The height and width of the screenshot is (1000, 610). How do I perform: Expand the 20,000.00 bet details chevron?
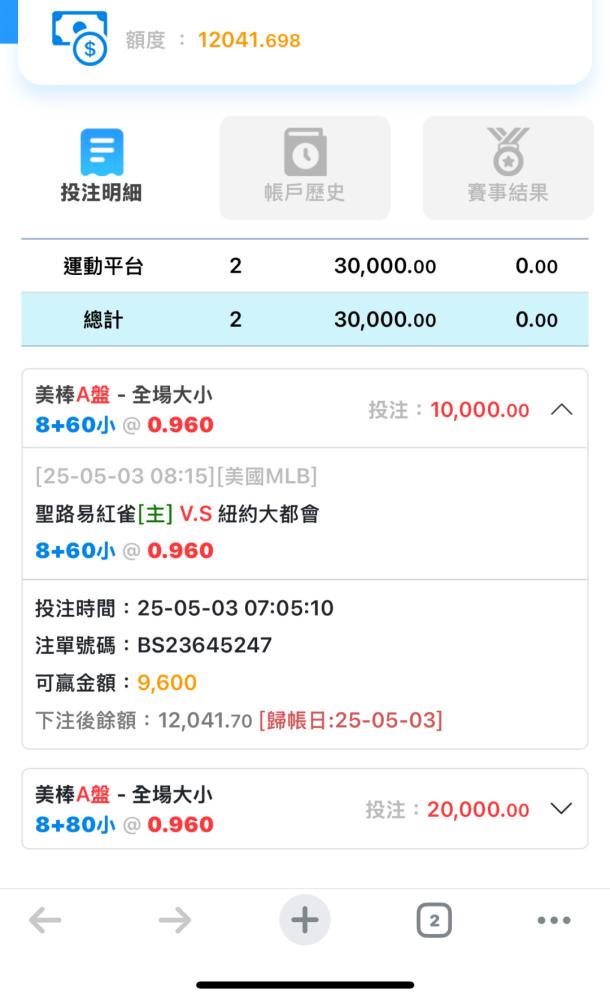(562, 809)
